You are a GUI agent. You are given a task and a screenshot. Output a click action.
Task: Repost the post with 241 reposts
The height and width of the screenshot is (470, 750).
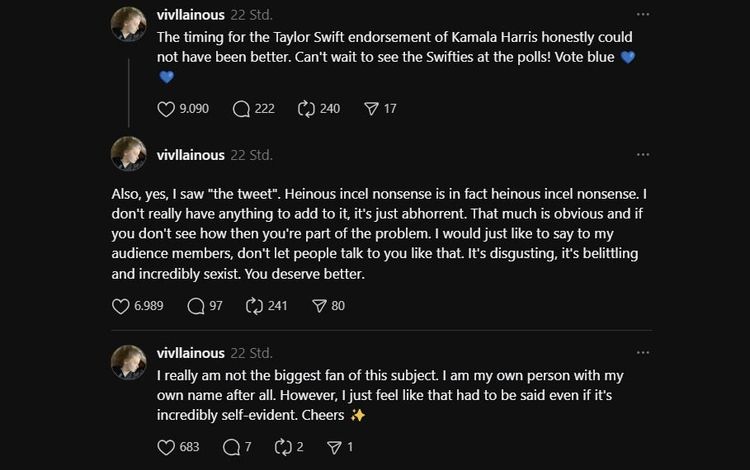(x=253, y=305)
